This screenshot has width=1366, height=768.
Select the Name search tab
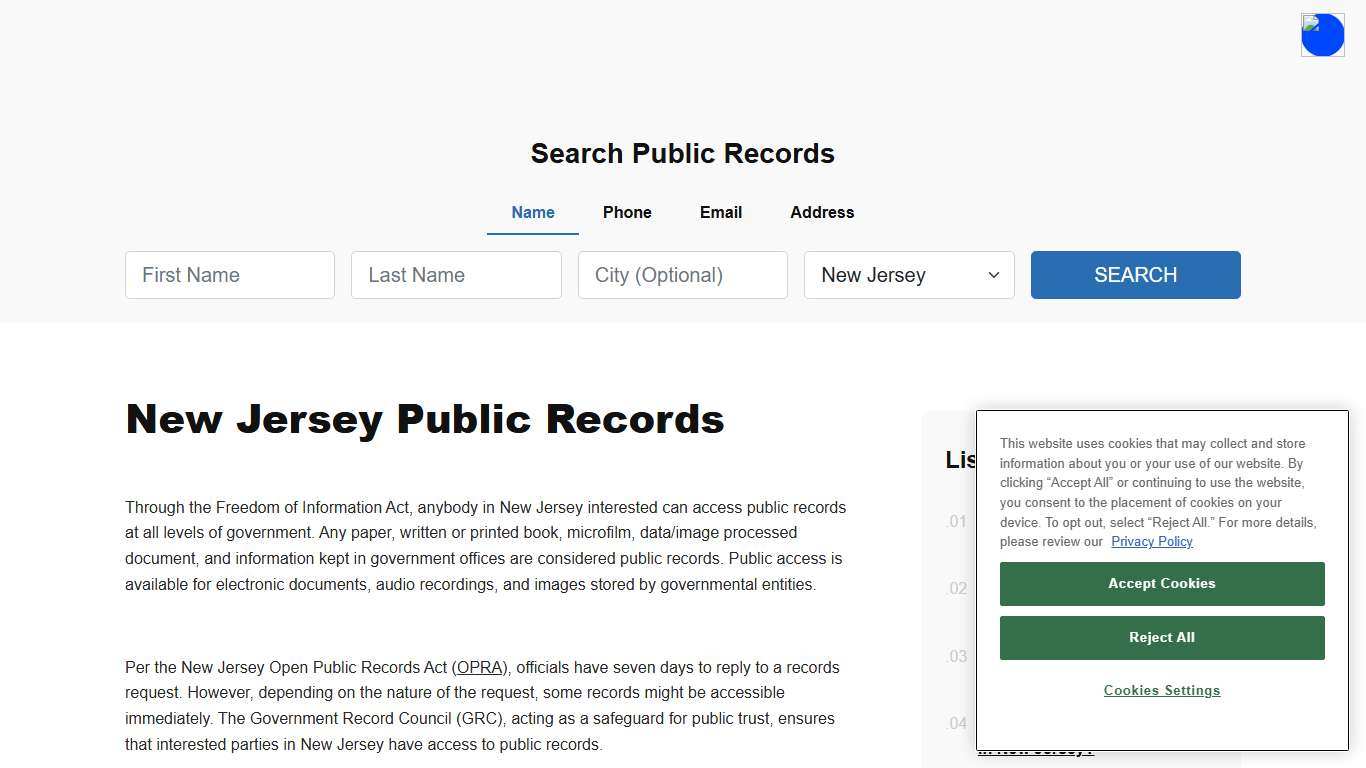pos(532,212)
